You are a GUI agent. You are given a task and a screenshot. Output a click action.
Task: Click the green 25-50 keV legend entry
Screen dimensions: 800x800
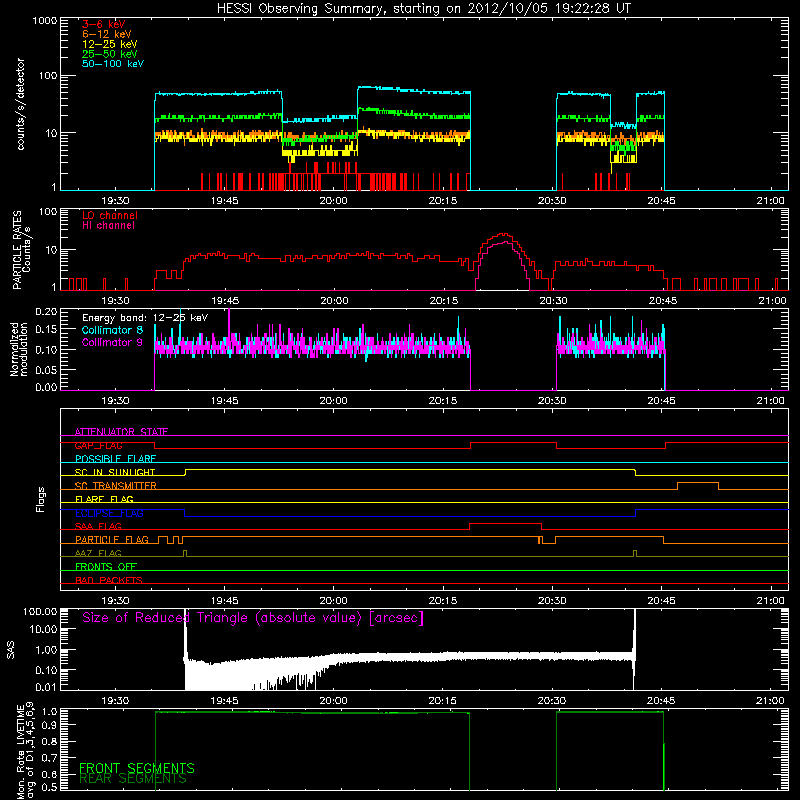110,54
